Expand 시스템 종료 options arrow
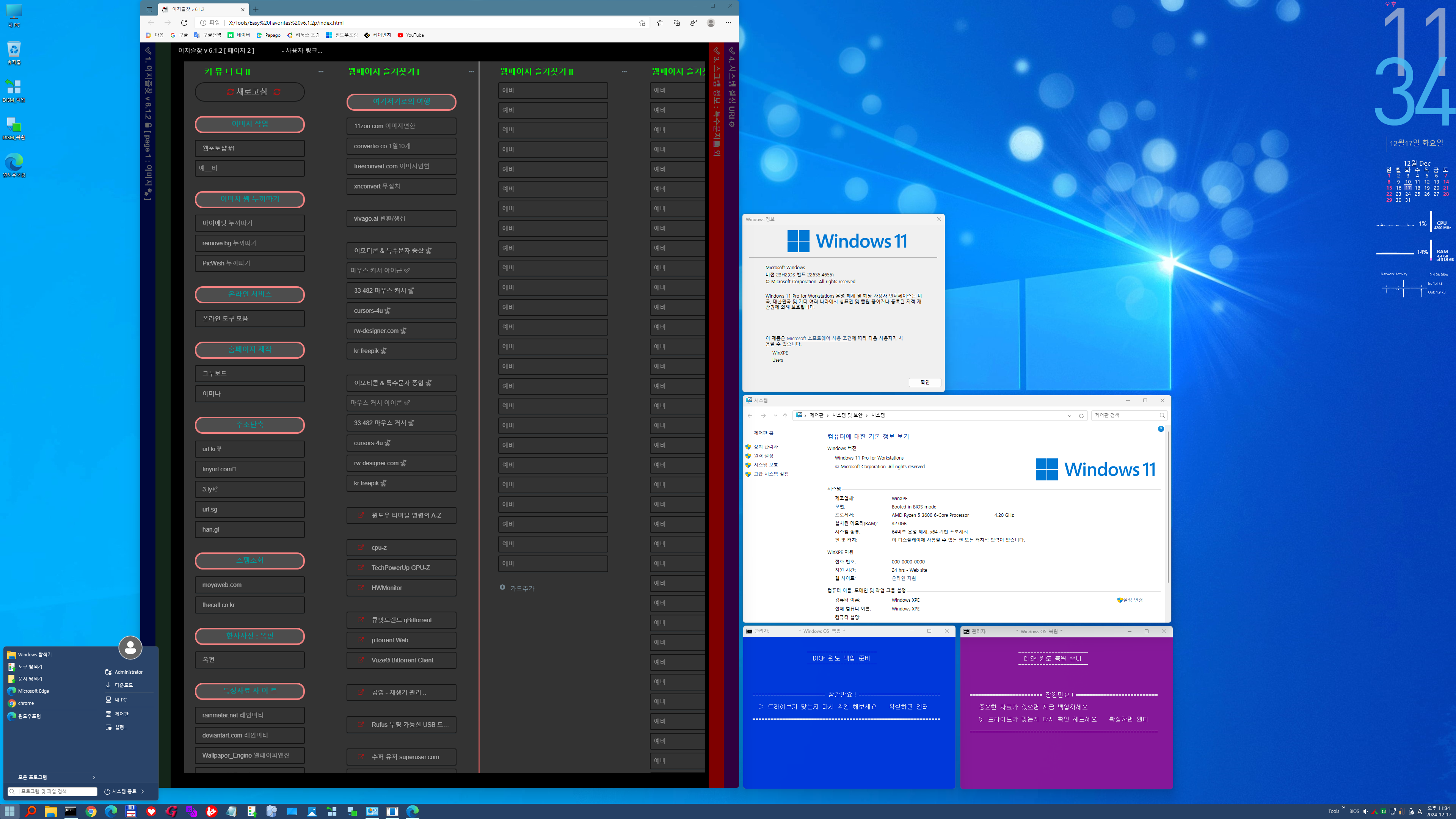1456x819 pixels. pyautogui.click(x=143, y=791)
